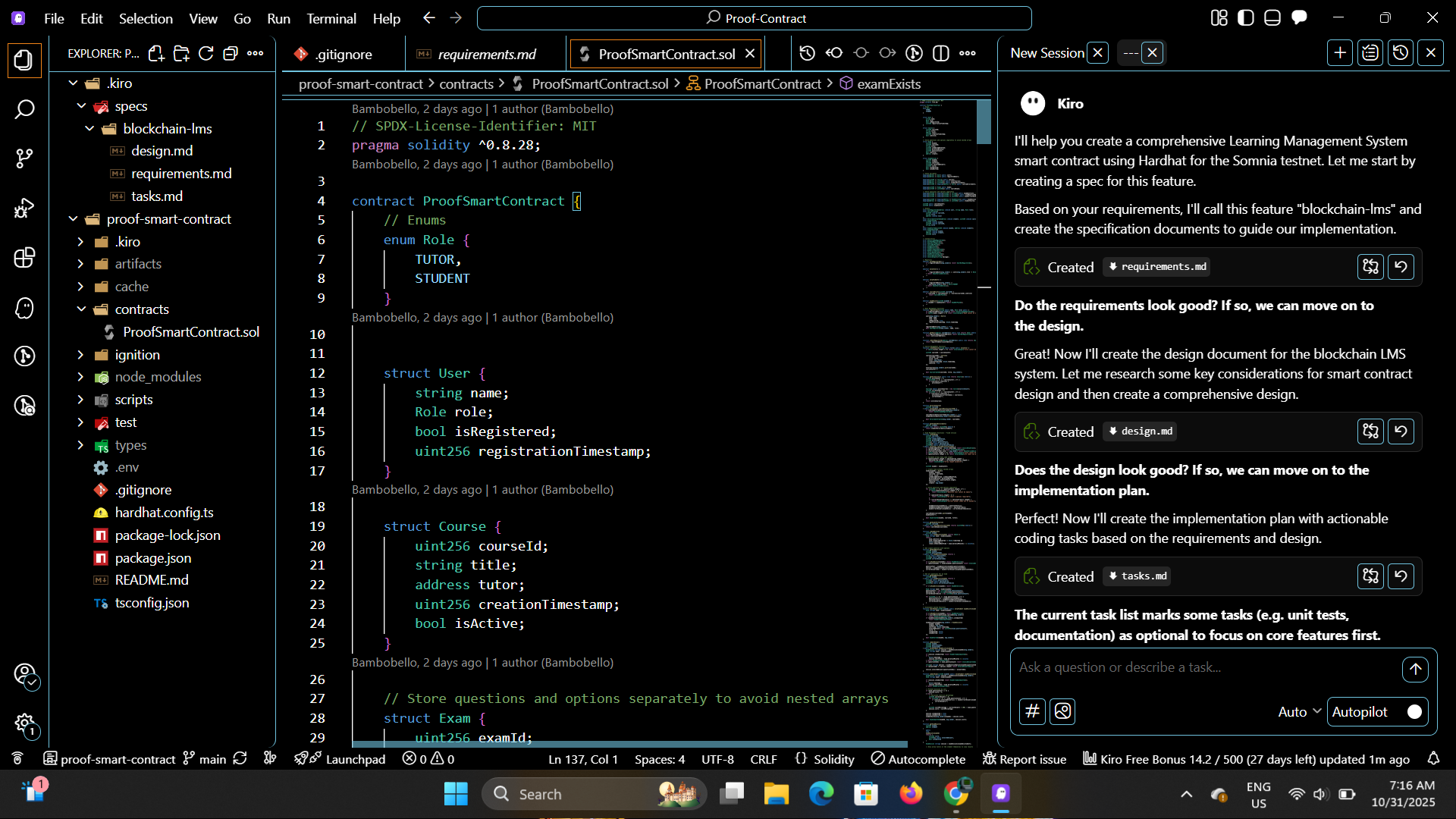Open the Terminal menu
Viewport: 1456px width, 819px height.
click(331, 18)
